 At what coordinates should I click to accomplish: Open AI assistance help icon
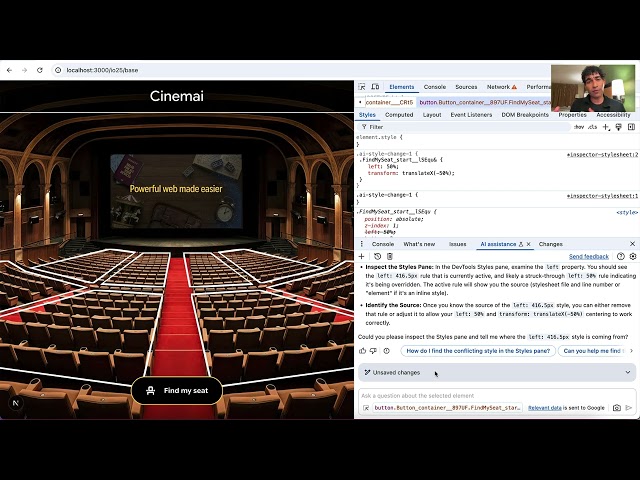tap(620, 256)
